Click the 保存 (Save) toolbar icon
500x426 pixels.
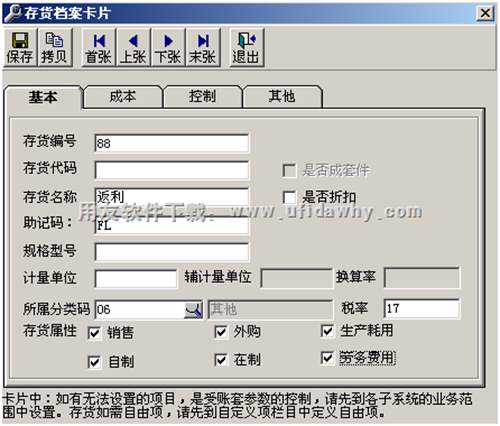[x=20, y=47]
